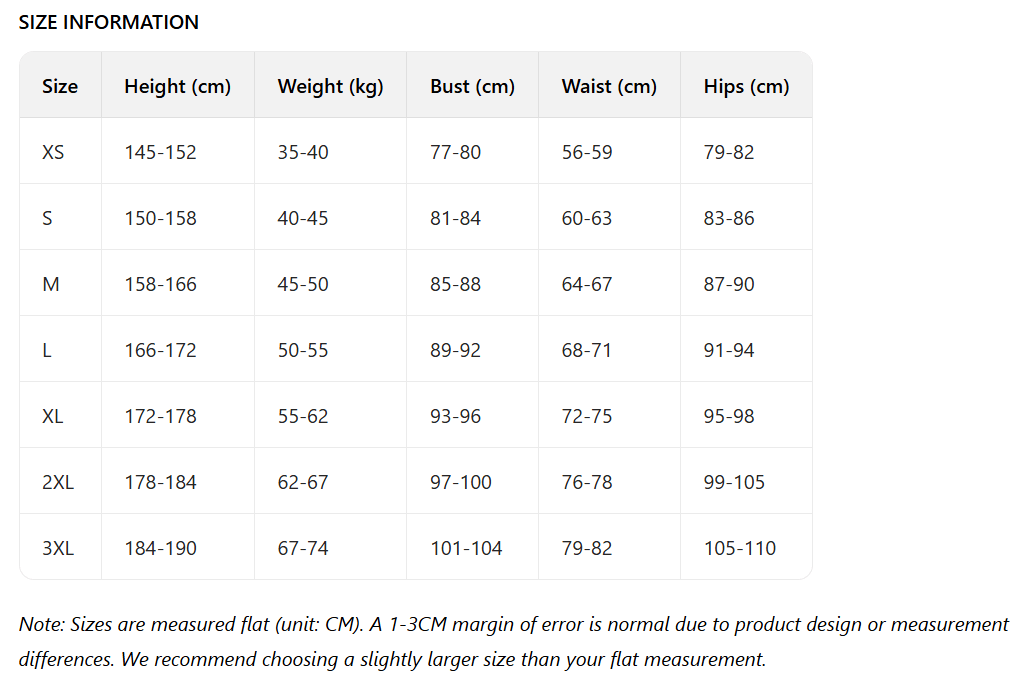The image size is (1036, 682).
Task: Click the Size column header
Action: point(60,86)
